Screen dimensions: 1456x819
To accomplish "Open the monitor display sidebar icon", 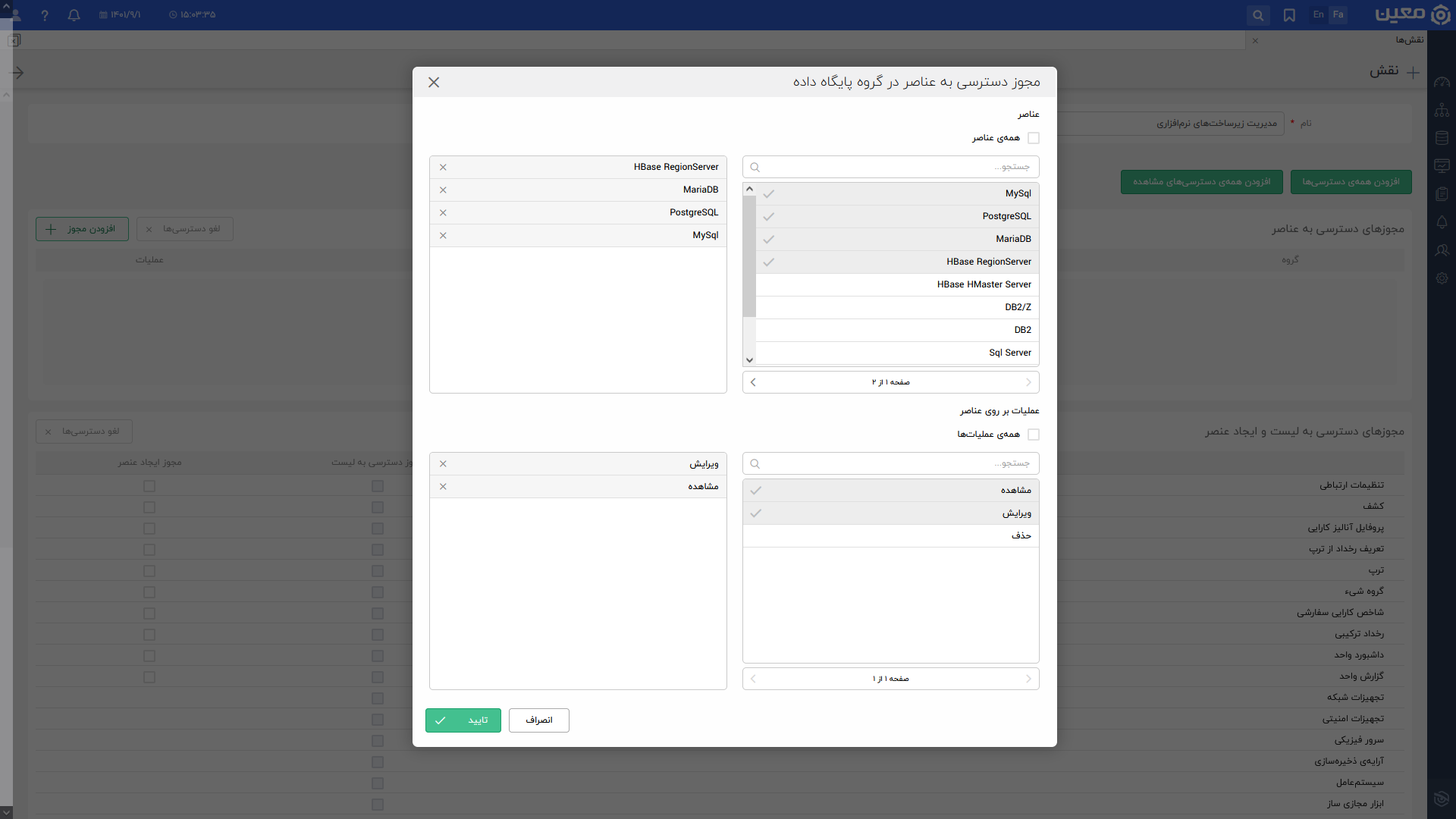I will 1442,165.
